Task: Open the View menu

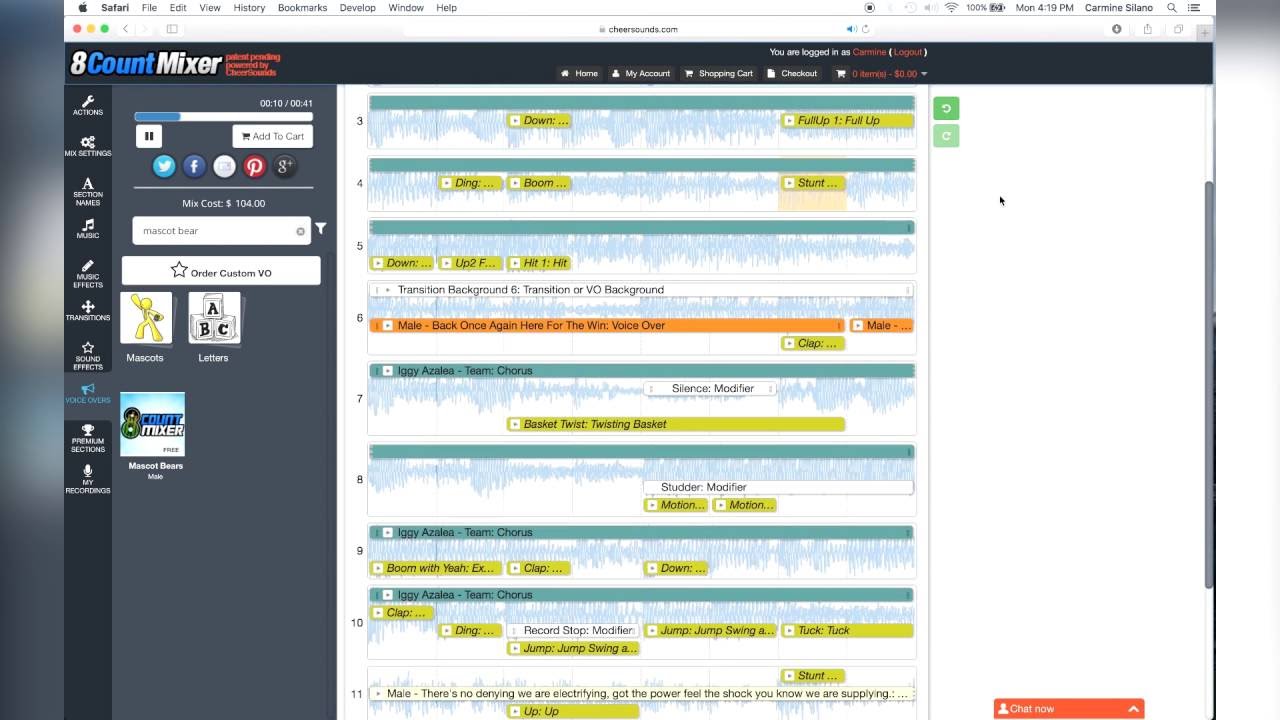Action: [210, 7]
